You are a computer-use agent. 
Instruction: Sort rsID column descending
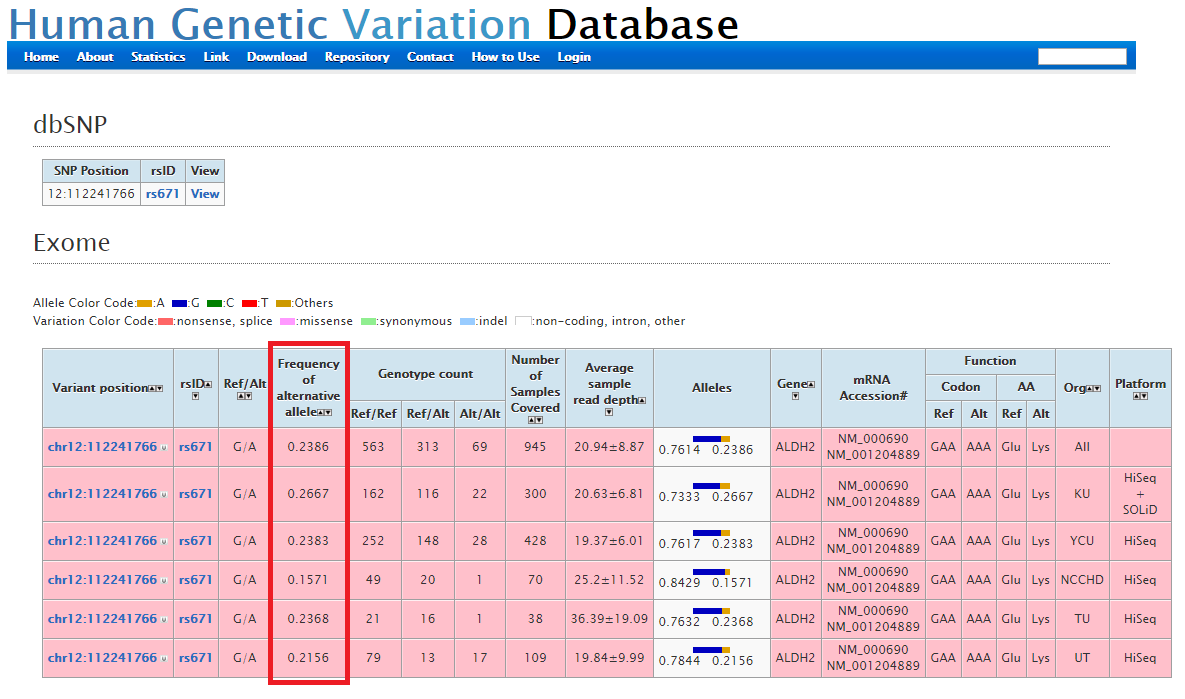click(195, 396)
